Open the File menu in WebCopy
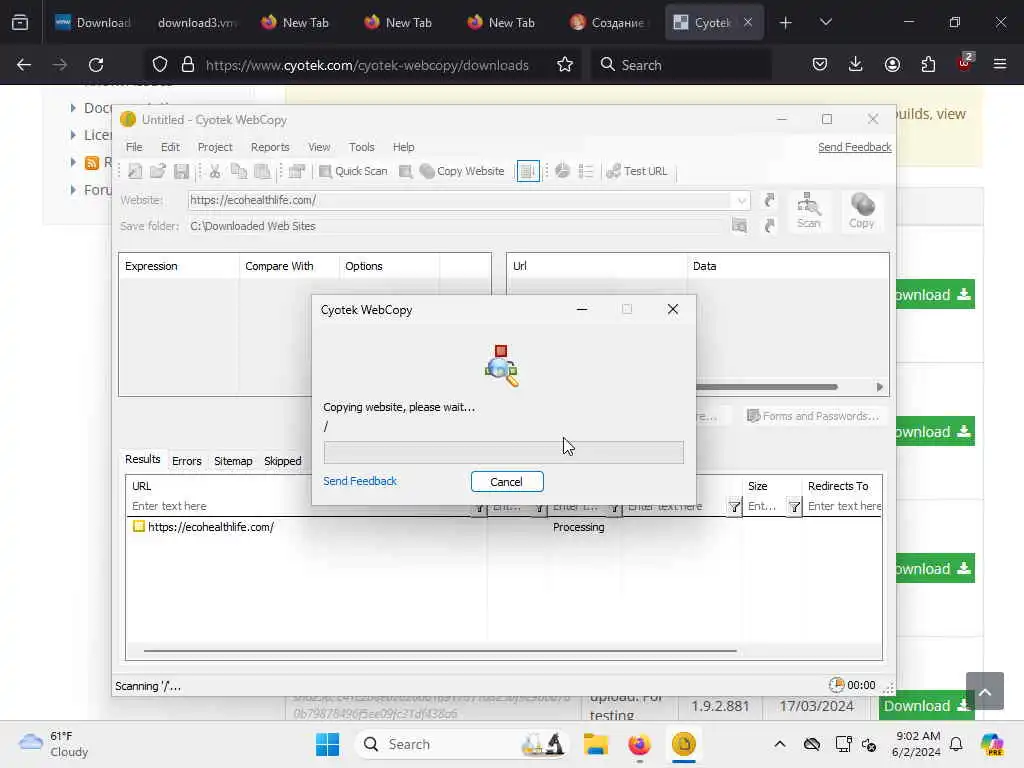Viewport: 1024px width, 768px height. click(x=134, y=147)
